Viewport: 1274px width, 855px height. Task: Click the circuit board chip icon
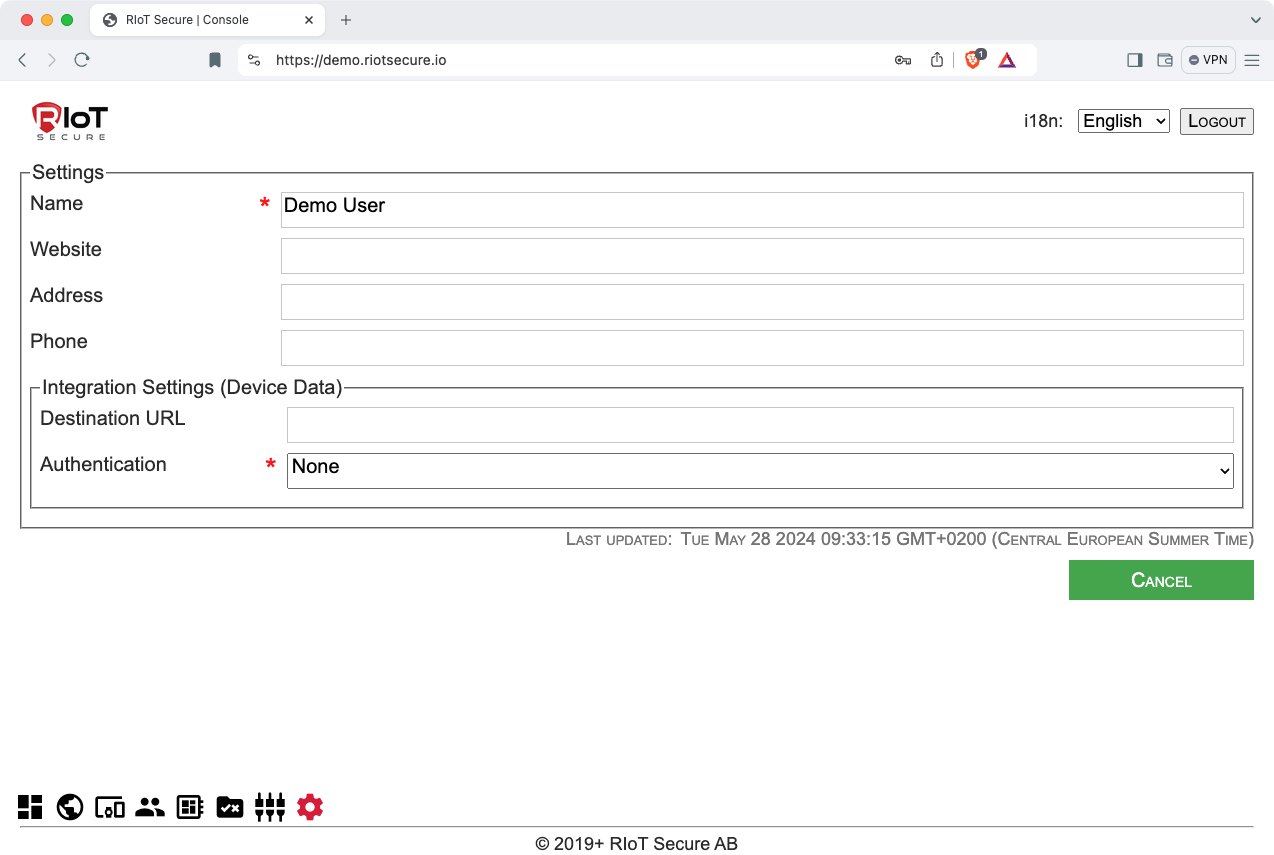pos(190,807)
